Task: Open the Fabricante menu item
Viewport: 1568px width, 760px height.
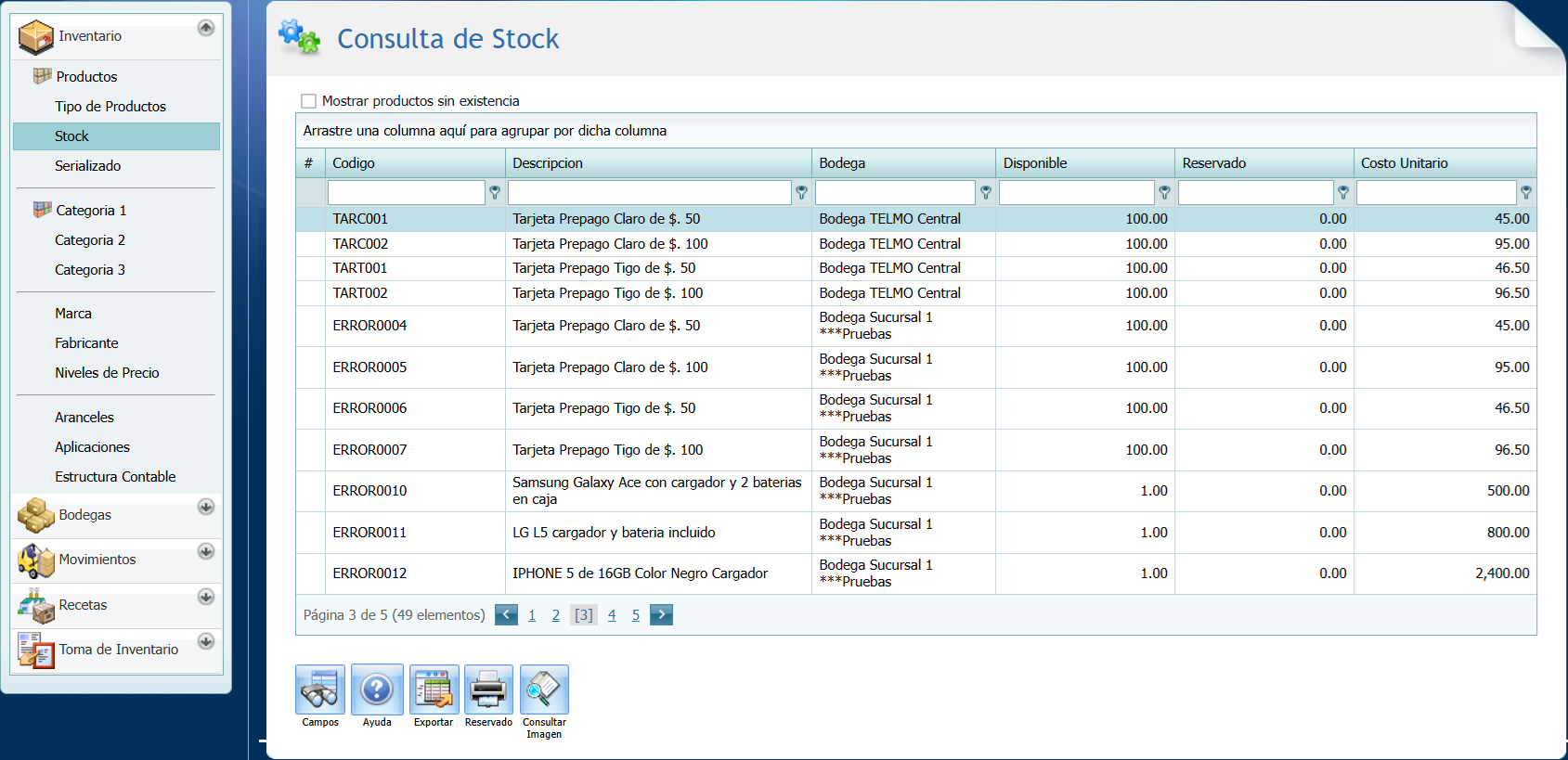Action: pyautogui.click(x=86, y=343)
